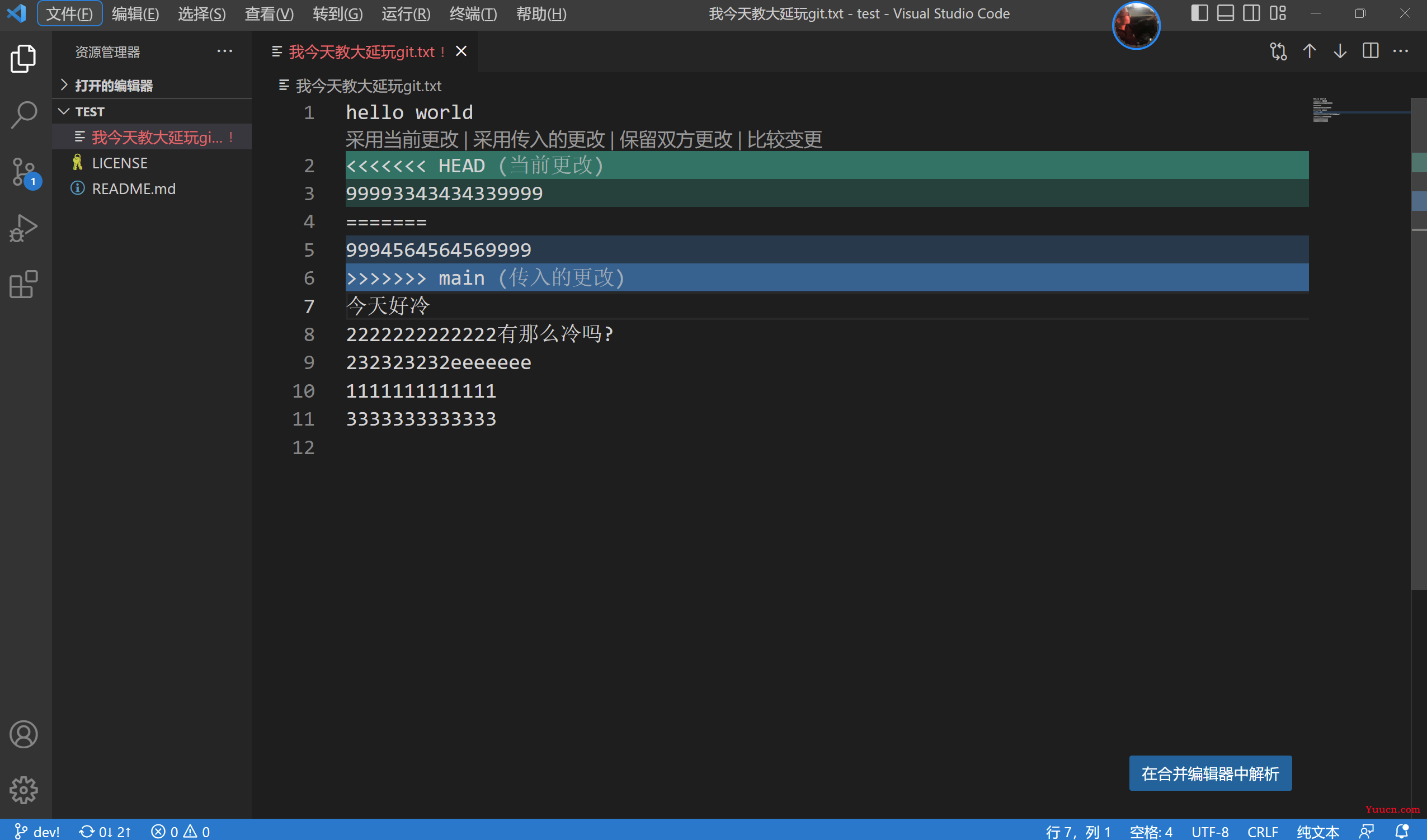Click 采用传入的更改 to accept incoming change

coord(539,139)
